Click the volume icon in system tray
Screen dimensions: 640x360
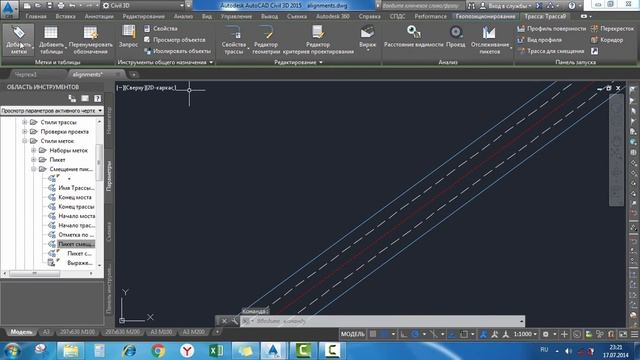tap(568, 351)
